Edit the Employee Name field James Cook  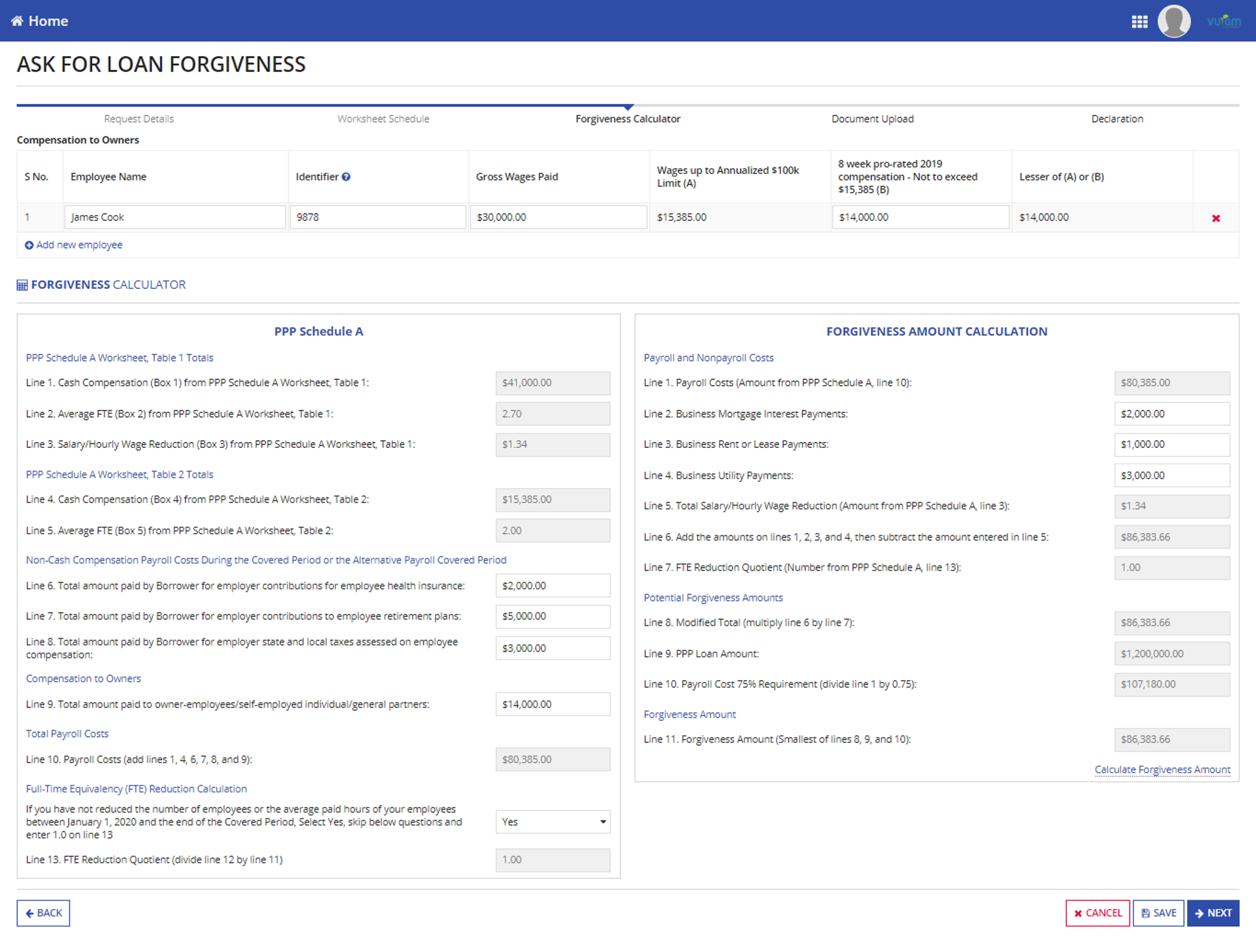pyautogui.click(x=175, y=217)
